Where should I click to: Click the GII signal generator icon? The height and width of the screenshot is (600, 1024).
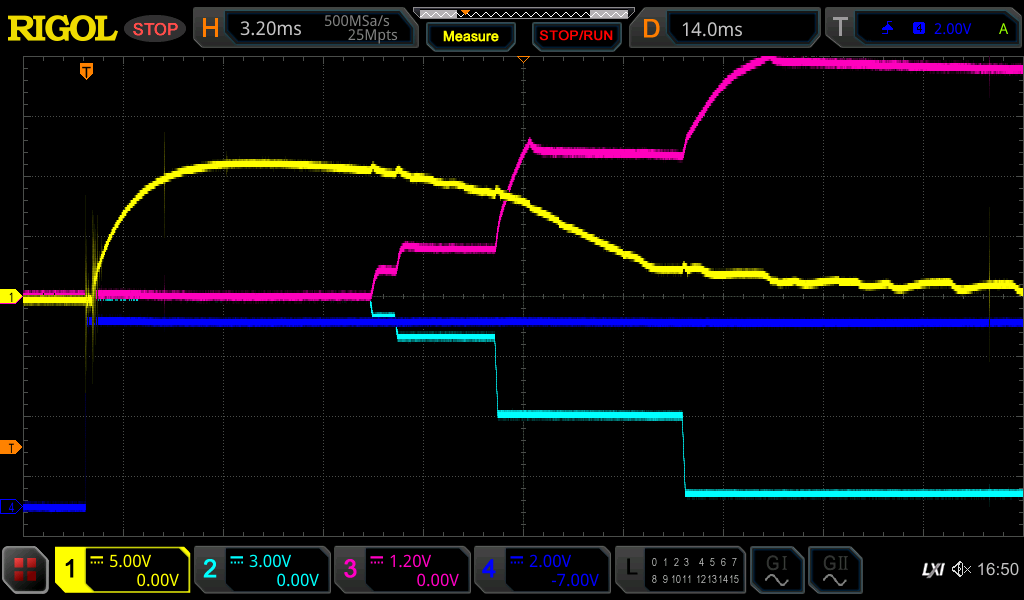[x=834, y=570]
